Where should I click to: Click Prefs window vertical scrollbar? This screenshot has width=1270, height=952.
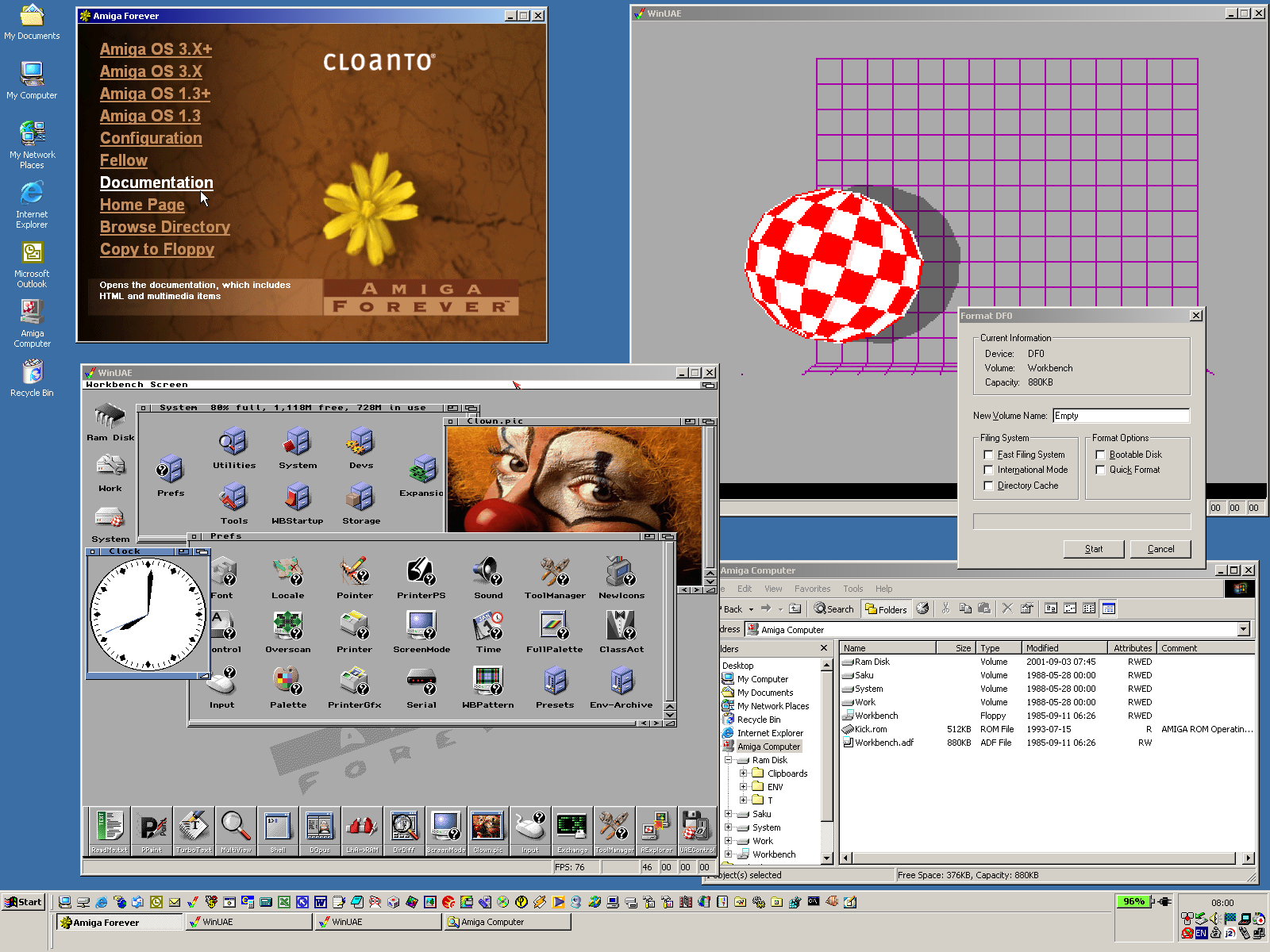coord(669,622)
